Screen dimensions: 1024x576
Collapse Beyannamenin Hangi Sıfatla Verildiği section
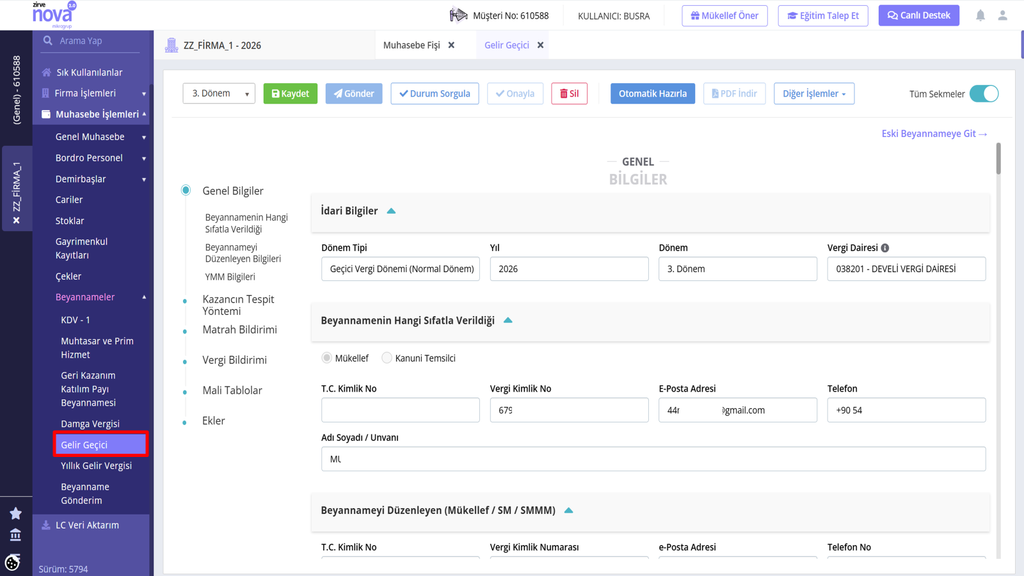click(x=508, y=321)
